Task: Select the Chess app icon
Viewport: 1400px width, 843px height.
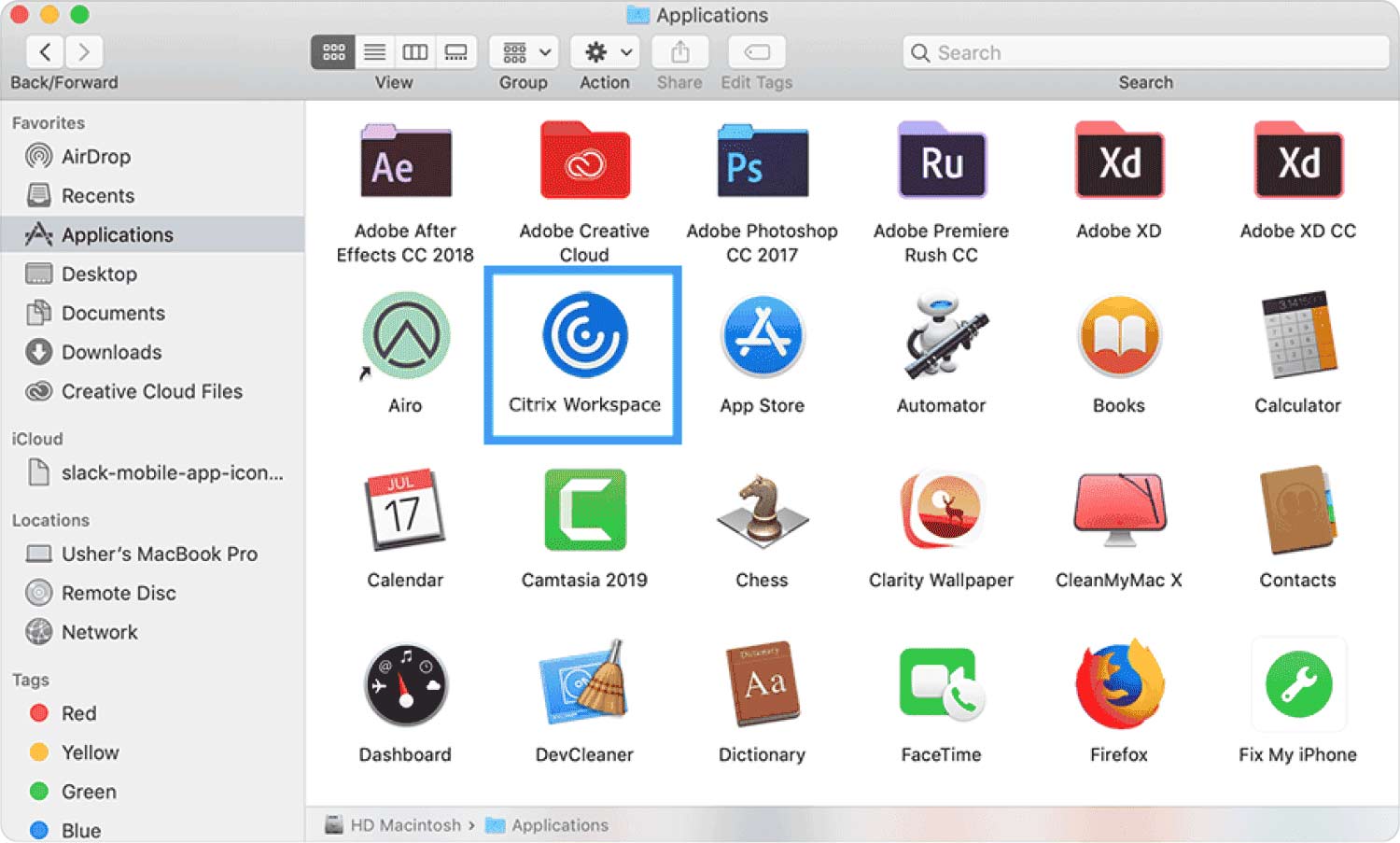Action: [763, 510]
